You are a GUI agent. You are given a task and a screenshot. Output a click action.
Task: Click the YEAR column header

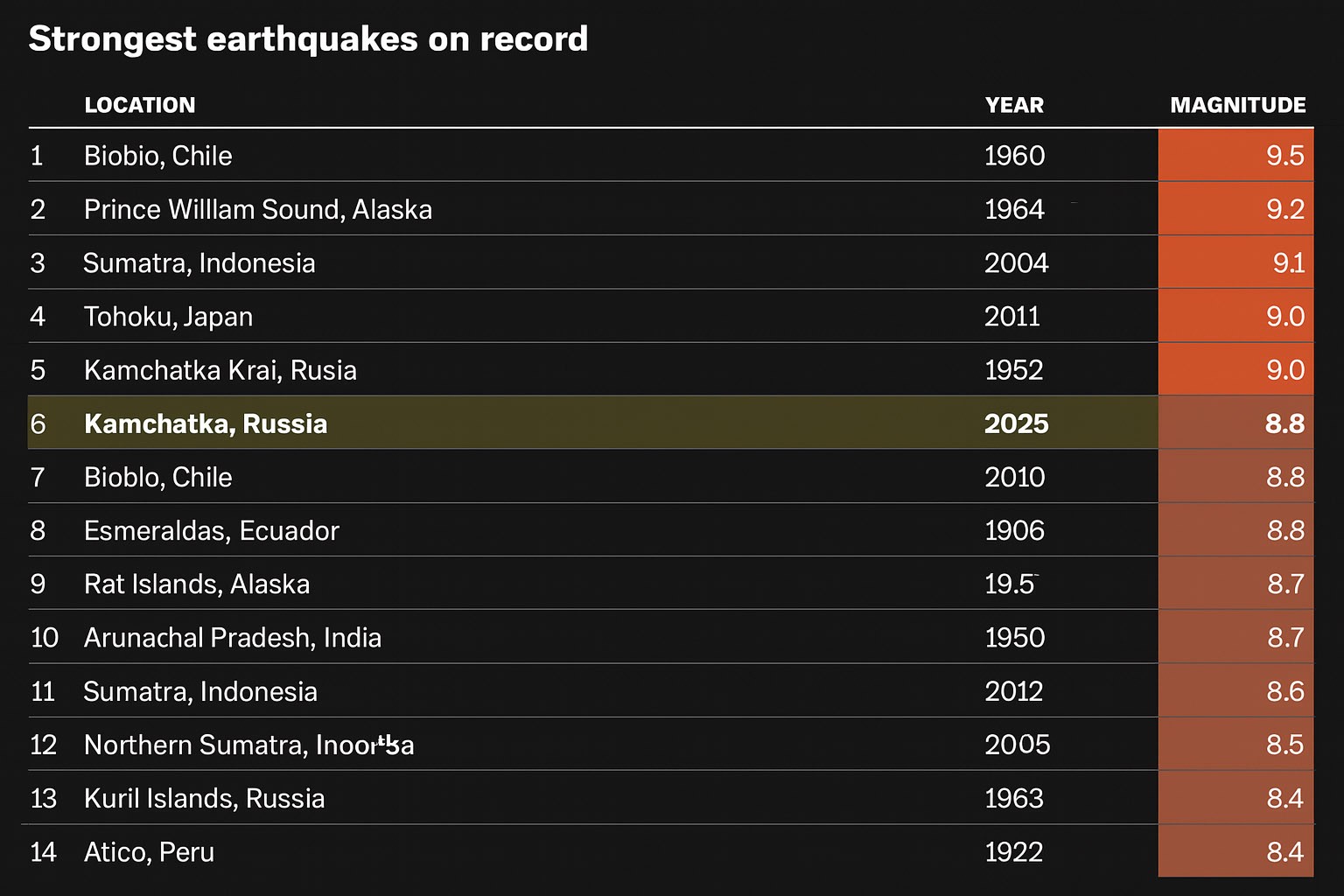(x=1014, y=105)
